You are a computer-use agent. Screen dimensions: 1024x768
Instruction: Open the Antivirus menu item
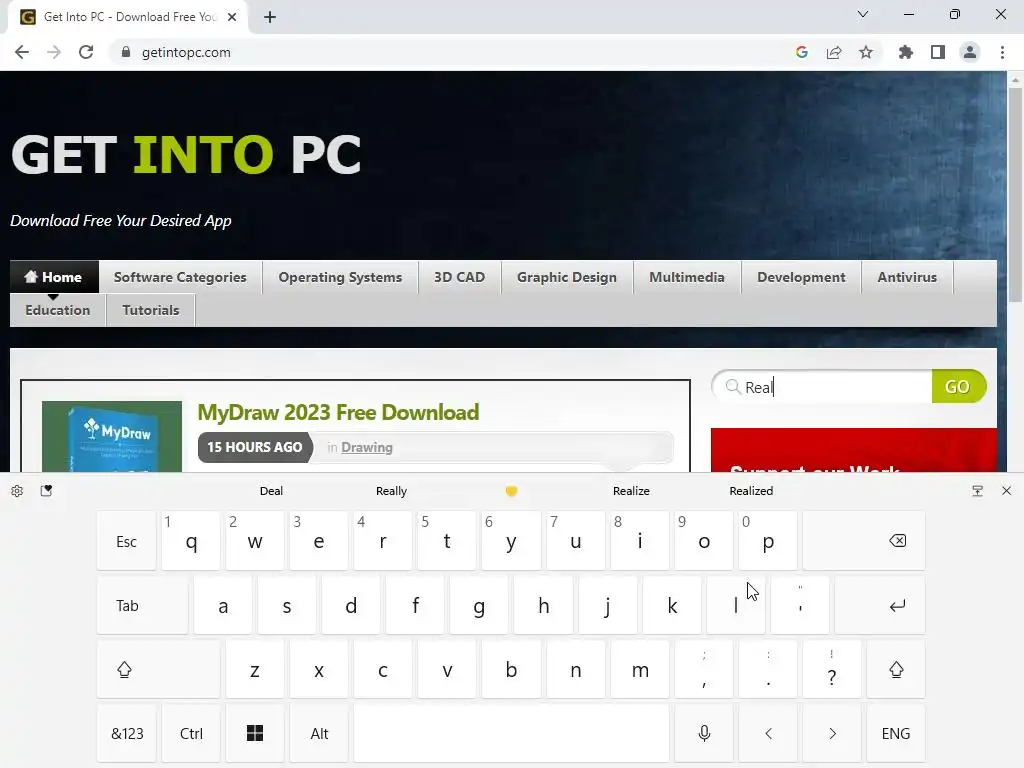click(x=907, y=277)
